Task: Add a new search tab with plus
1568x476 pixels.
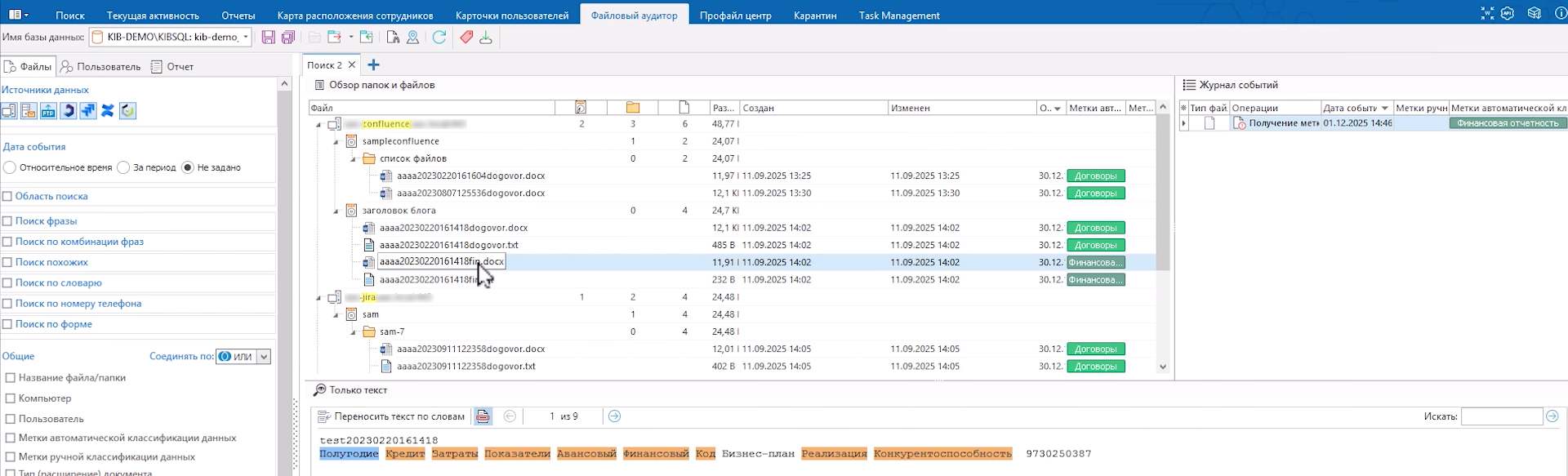Action: 373,65
